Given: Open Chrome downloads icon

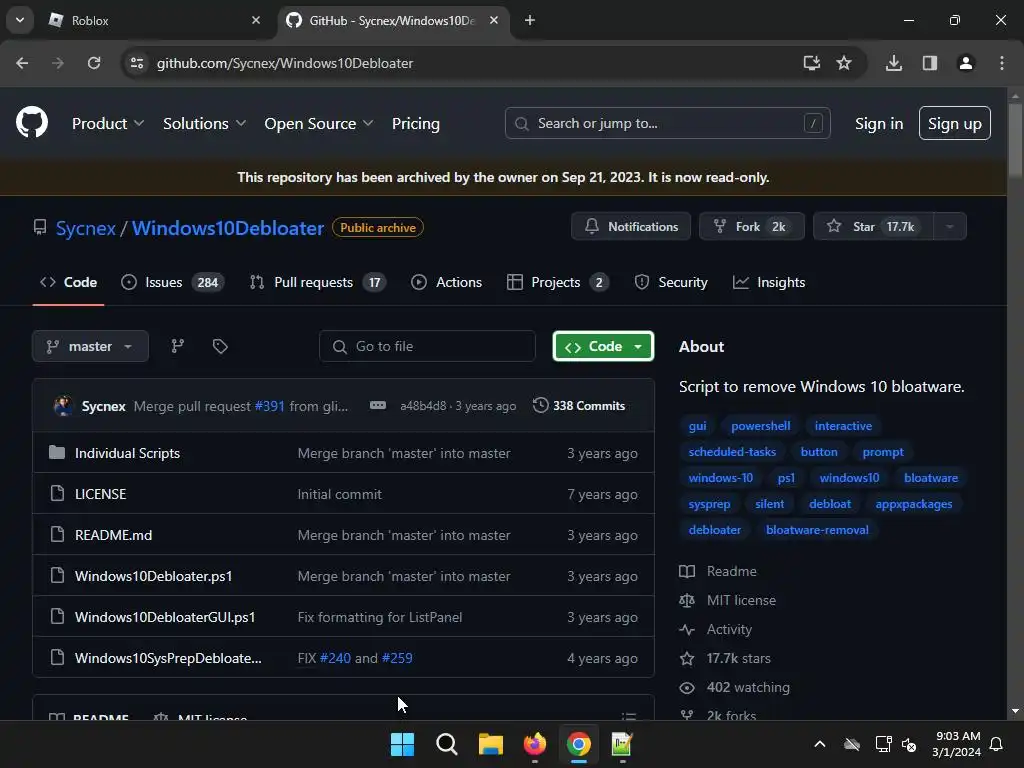Looking at the screenshot, I should click(894, 63).
